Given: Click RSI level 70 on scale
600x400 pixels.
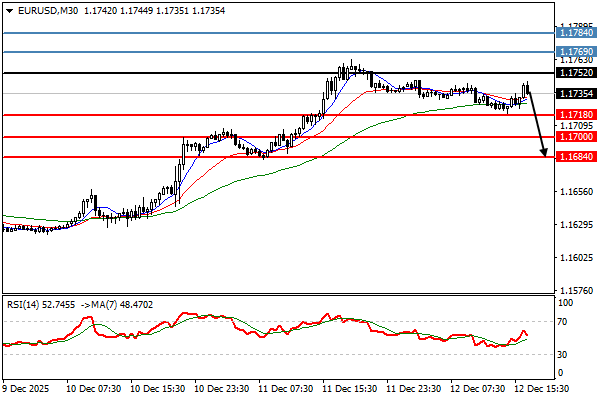Looking at the screenshot, I should (563, 322).
